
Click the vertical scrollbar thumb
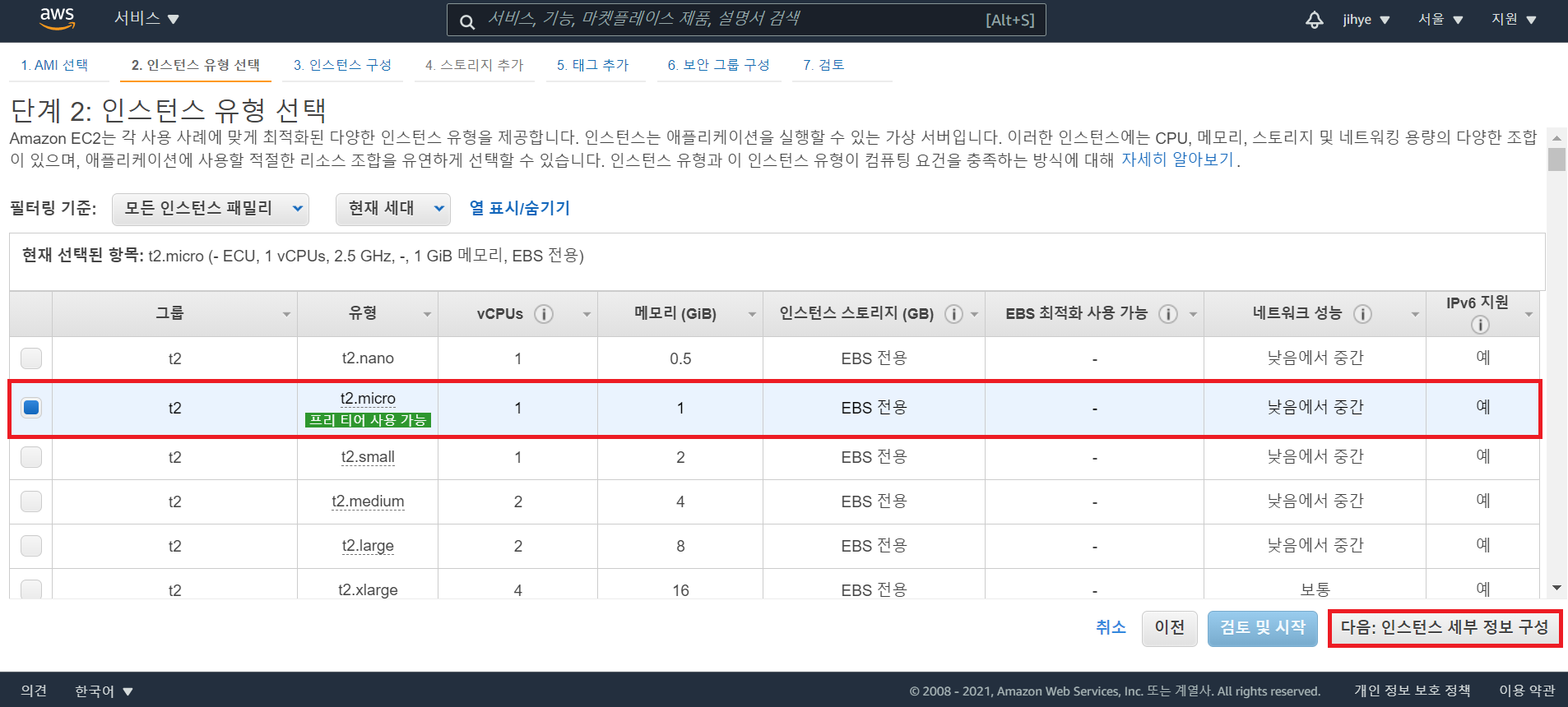(1556, 159)
